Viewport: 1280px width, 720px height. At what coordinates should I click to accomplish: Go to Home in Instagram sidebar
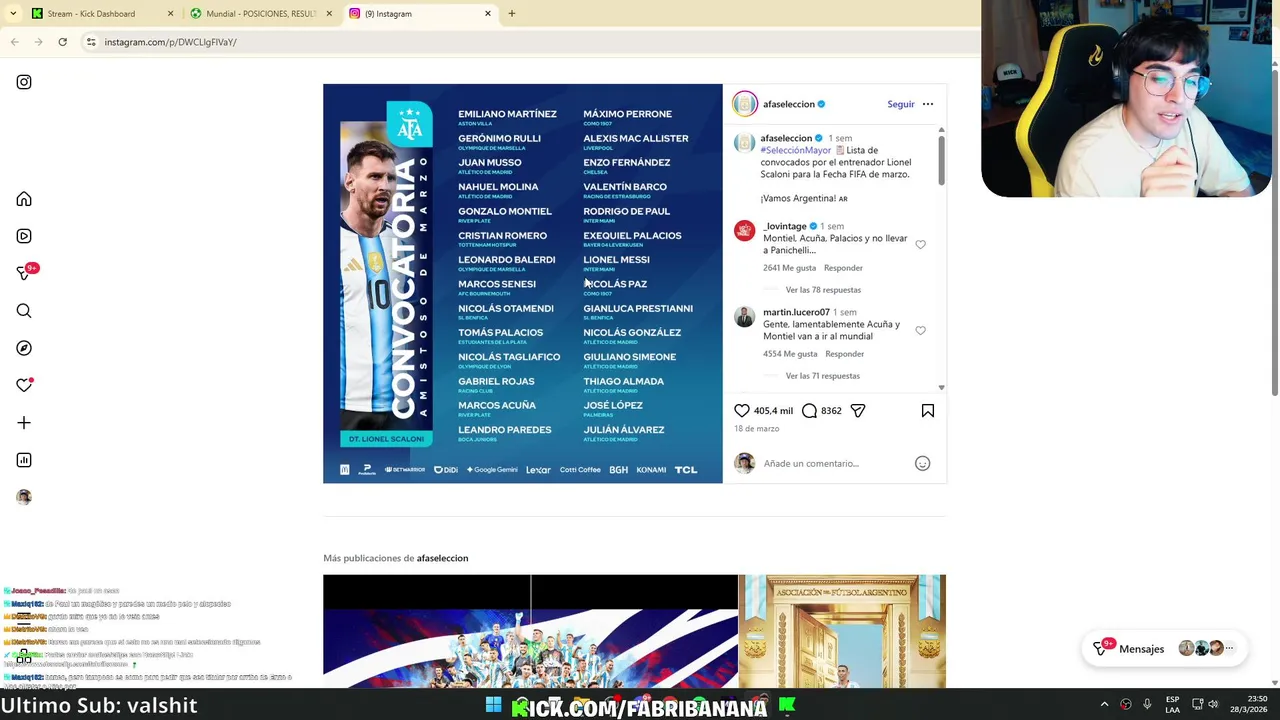pyautogui.click(x=24, y=199)
